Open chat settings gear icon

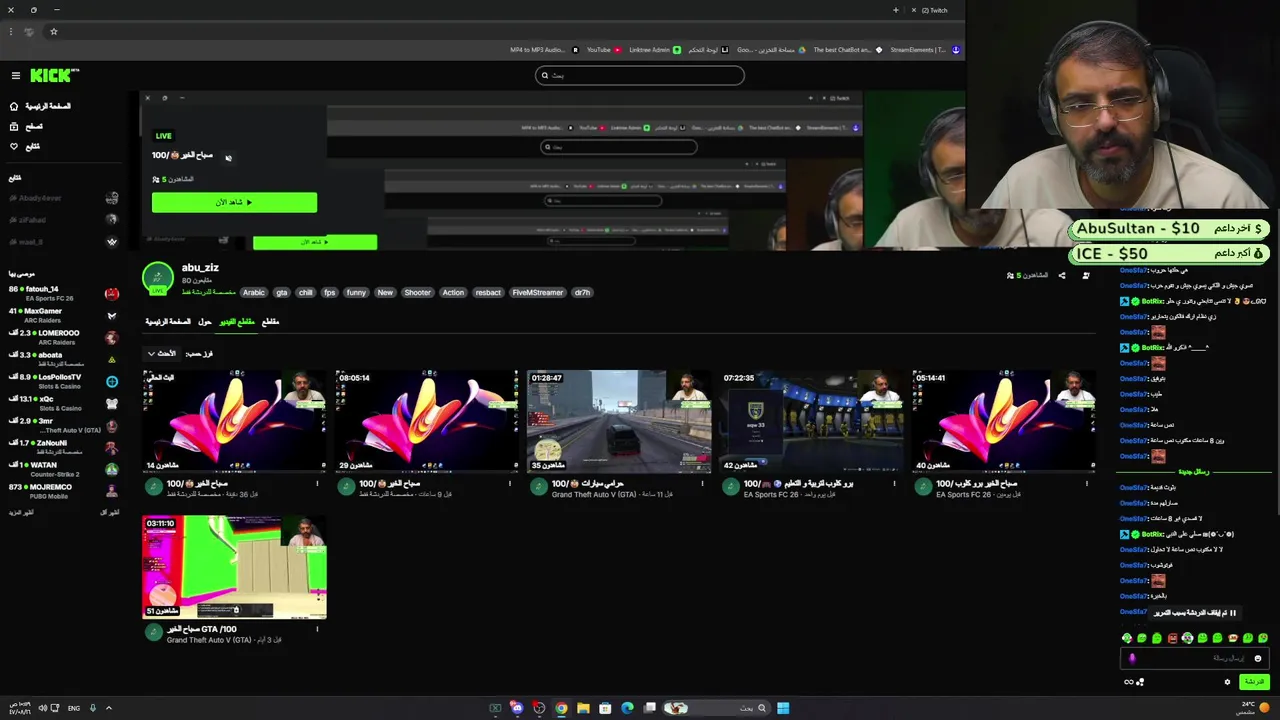[x=1227, y=682]
